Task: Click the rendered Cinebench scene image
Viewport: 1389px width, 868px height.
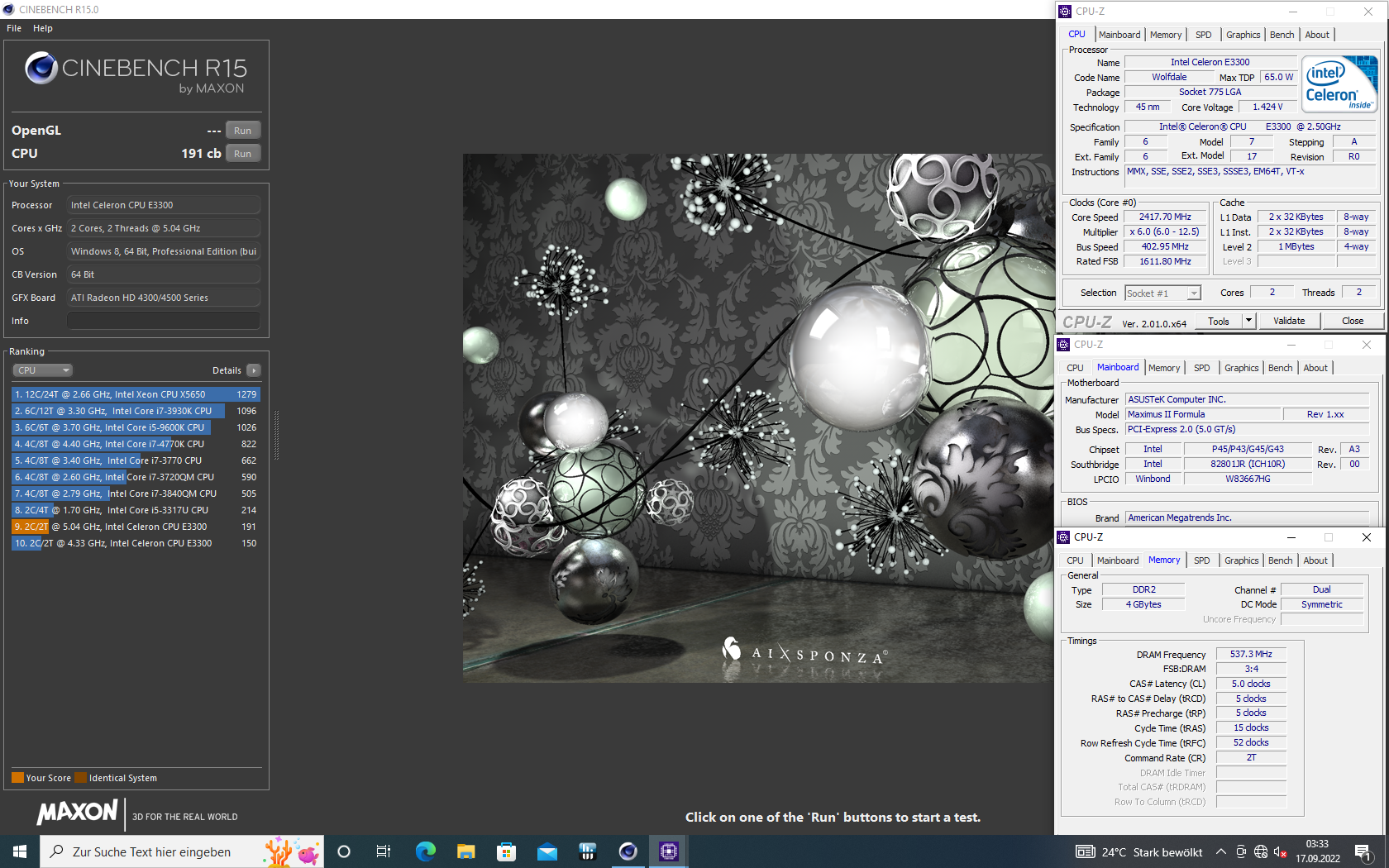Action: (758, 417)
